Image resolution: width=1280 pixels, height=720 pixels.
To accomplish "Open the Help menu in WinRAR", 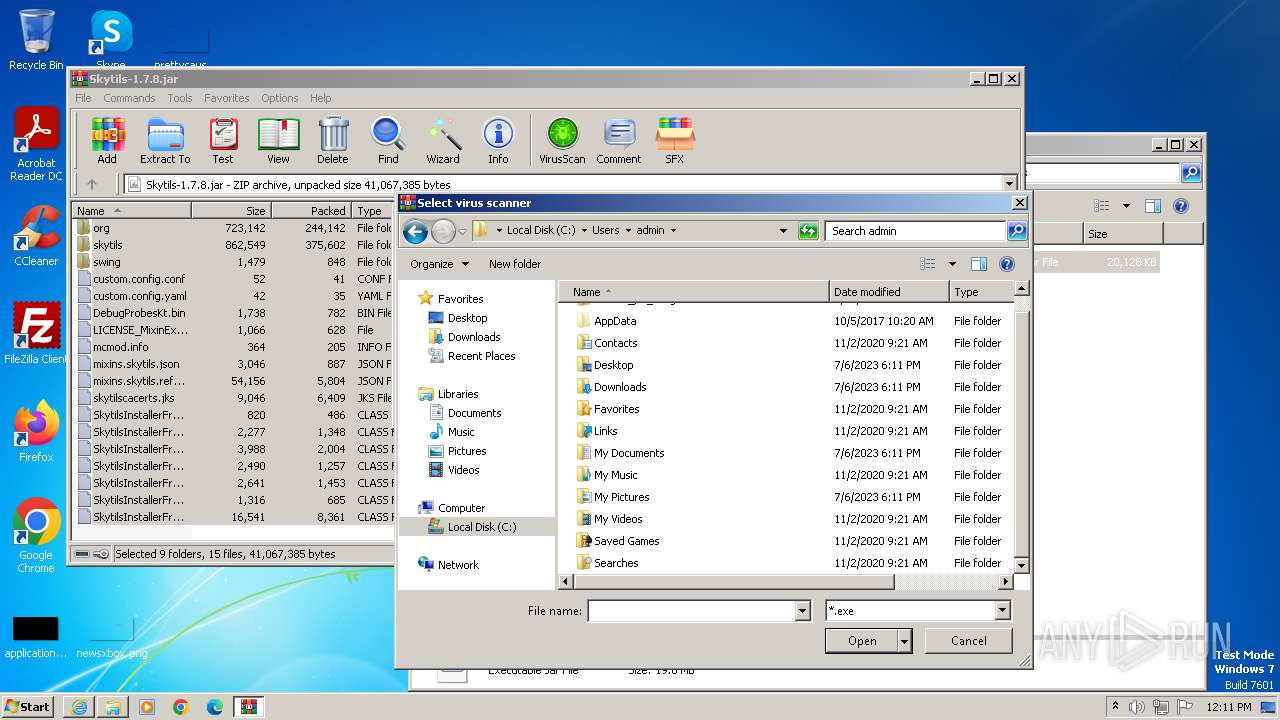I will coord(321,98).
